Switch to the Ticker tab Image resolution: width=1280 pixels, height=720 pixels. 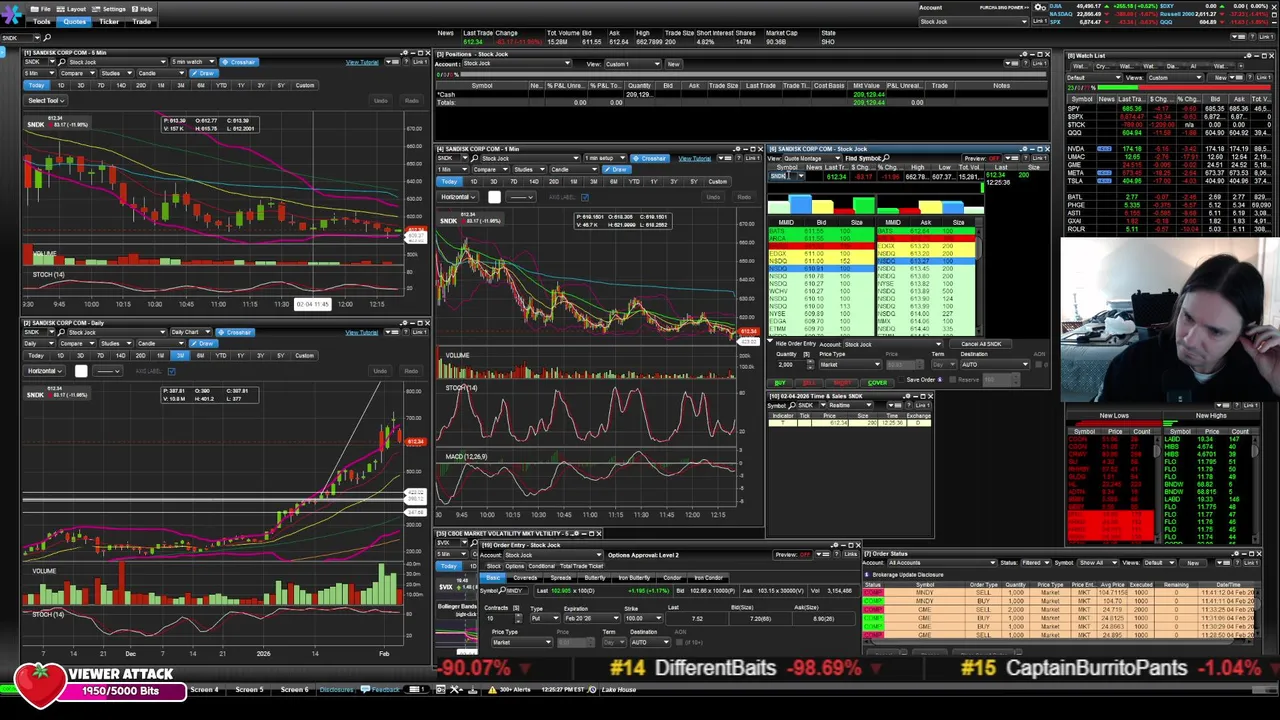(x=109, y=21)
